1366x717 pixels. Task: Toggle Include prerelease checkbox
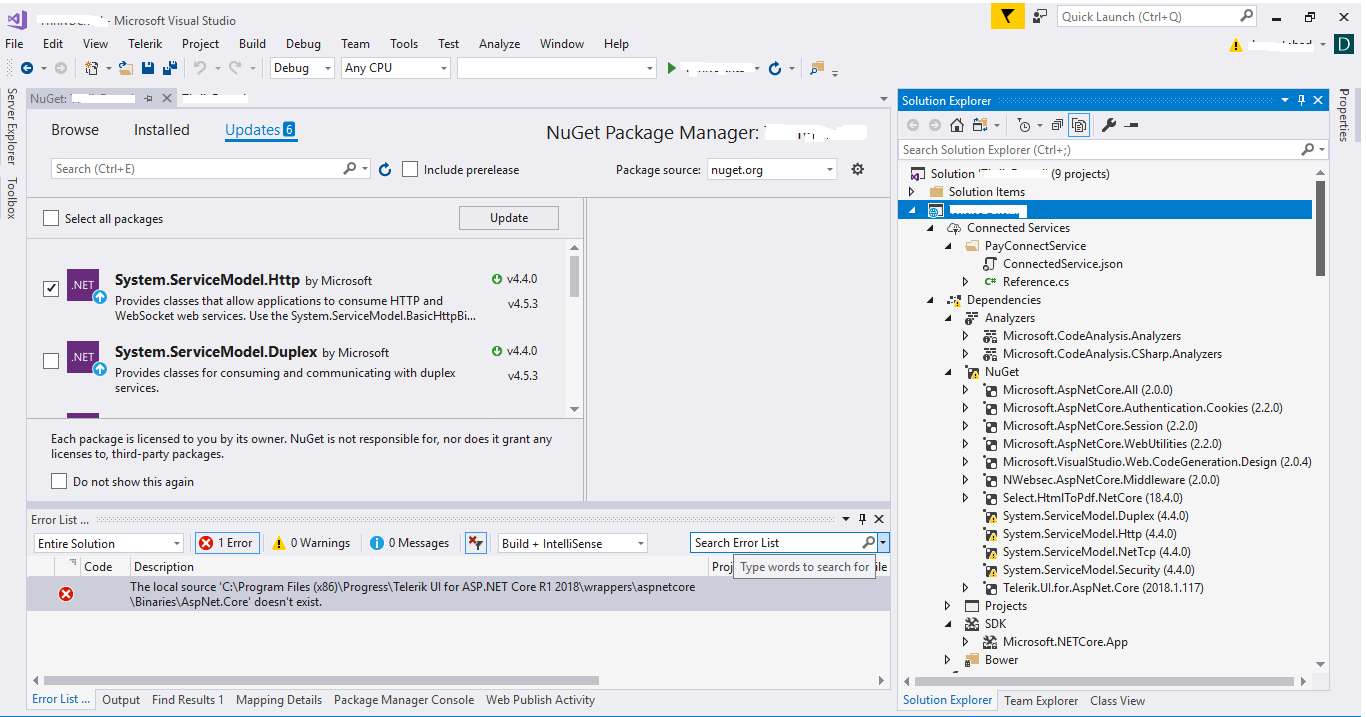[x=410, y=169]
